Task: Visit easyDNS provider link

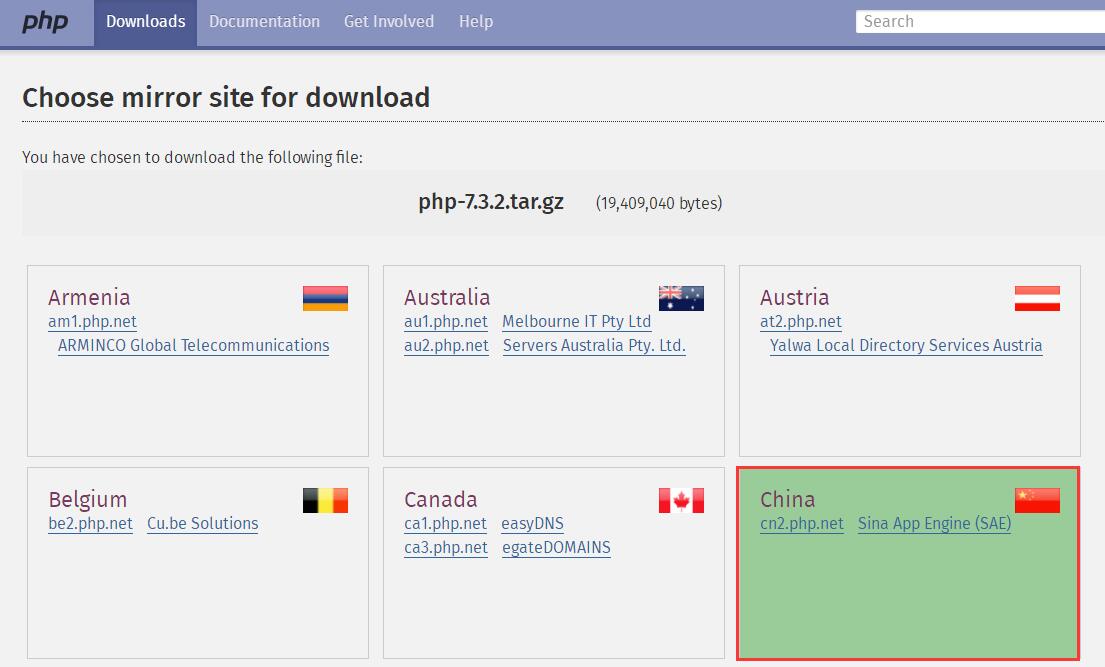Action: point(532,524)
